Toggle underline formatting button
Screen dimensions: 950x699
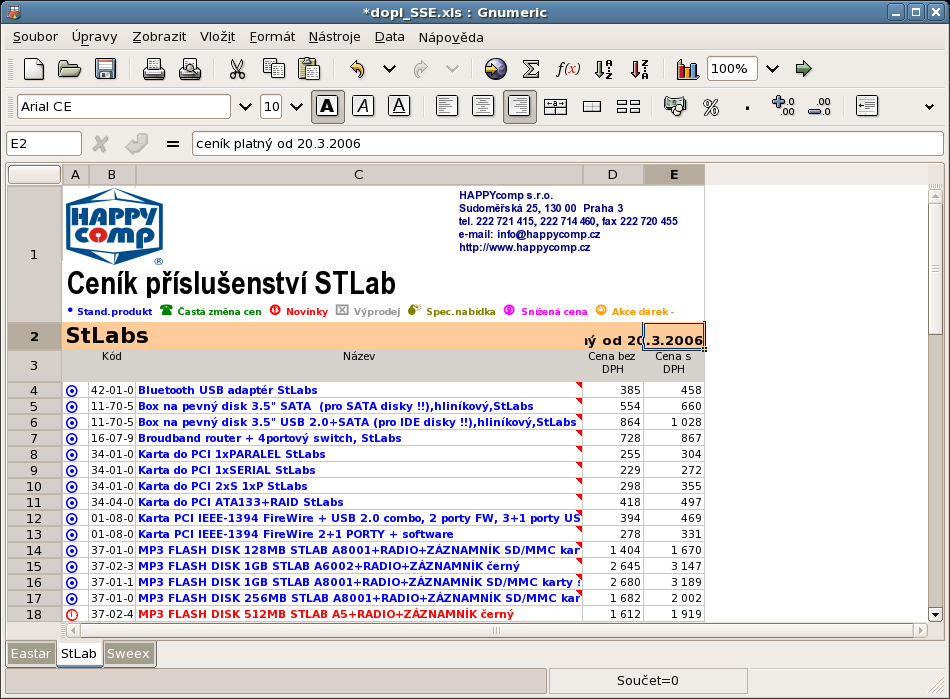[399, 107]
